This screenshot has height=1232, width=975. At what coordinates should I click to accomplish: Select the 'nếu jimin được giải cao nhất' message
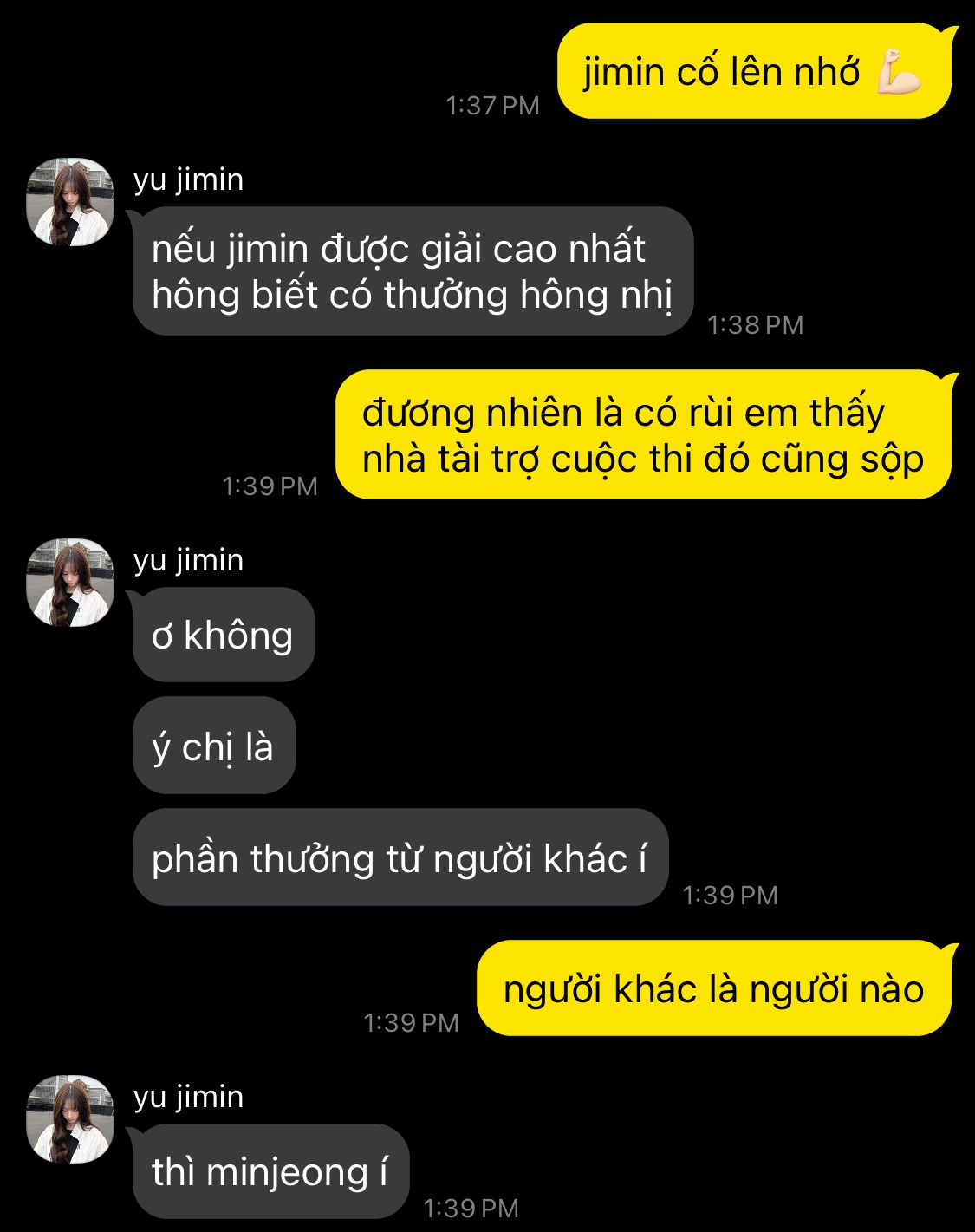tap(413, 271)
